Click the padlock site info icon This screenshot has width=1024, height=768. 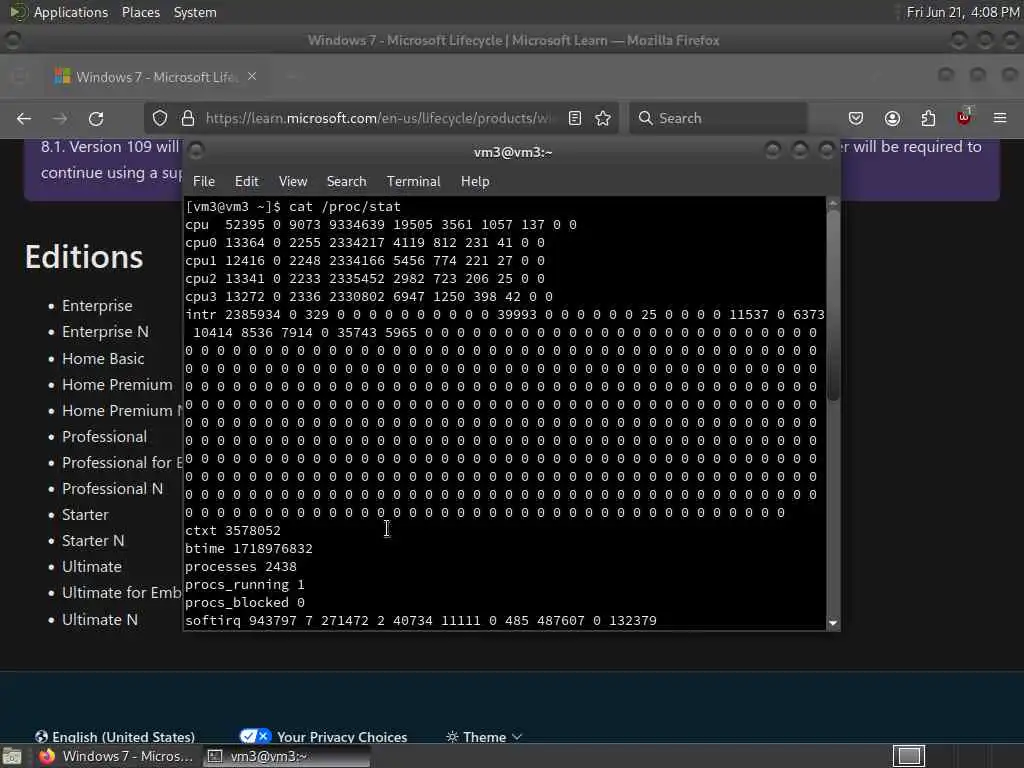coord(188,118)
